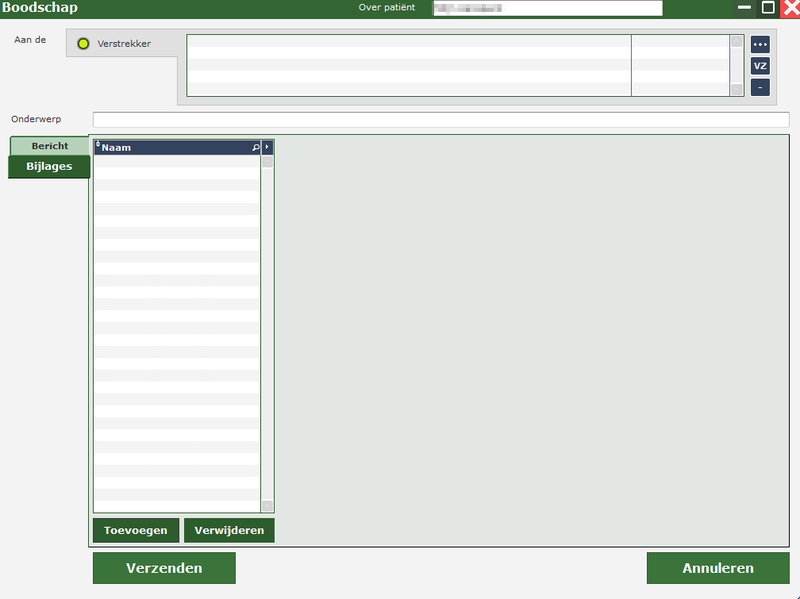Screen dimensions: 800x599
Task: Click Toevoegen to add an attachment
Action: 136,530
